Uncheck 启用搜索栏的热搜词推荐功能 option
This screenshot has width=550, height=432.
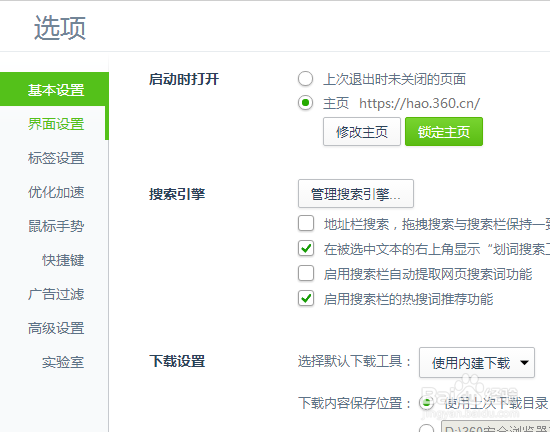(306, 298)
